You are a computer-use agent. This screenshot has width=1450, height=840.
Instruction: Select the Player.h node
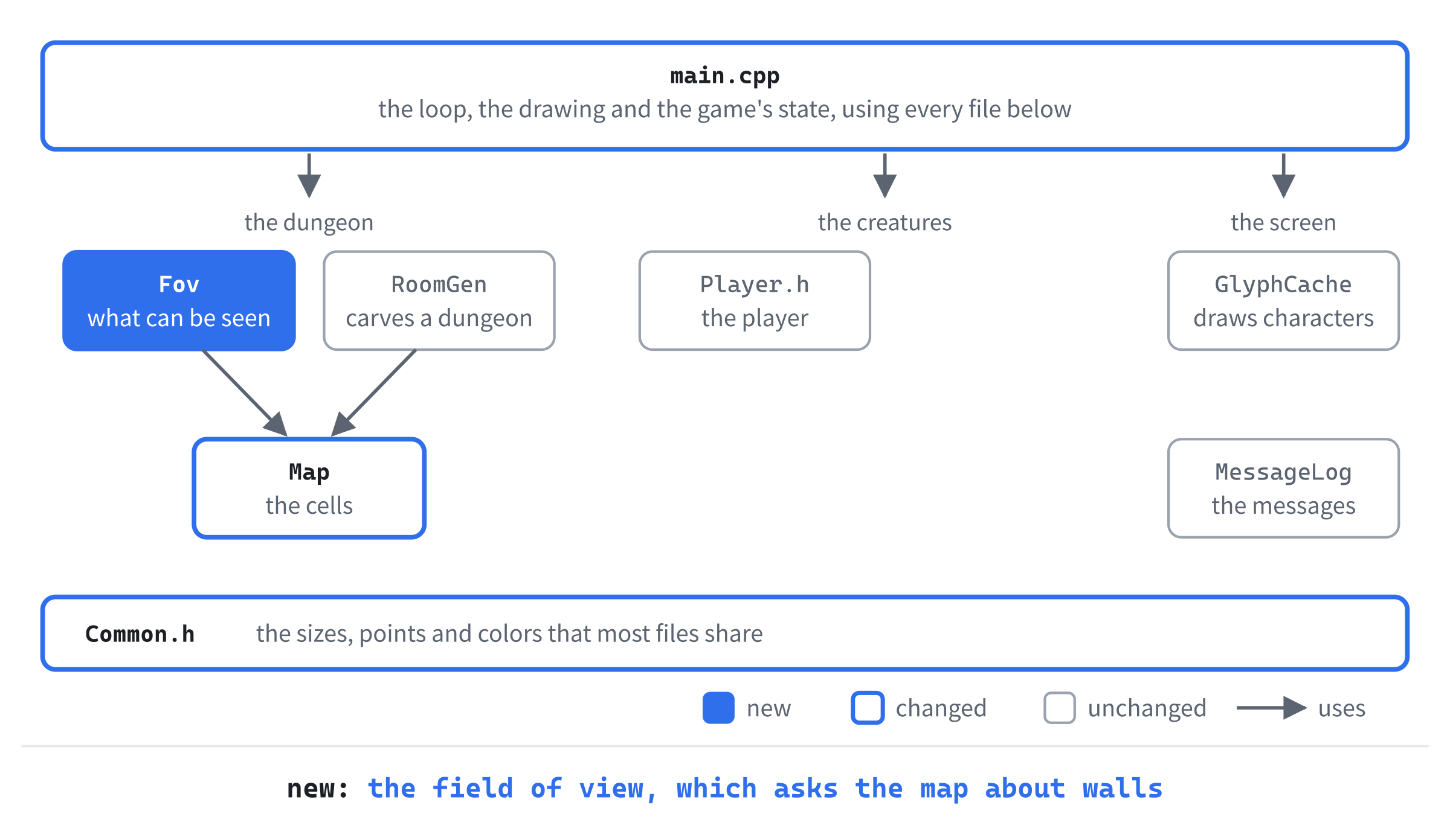coord(755,301)
